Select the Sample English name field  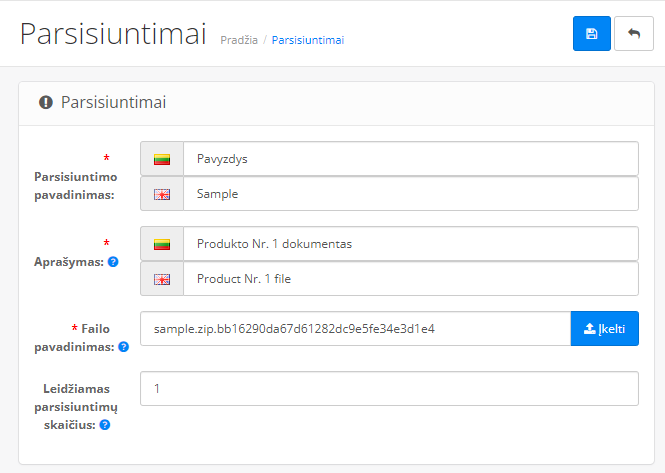(x=410, y=194)
